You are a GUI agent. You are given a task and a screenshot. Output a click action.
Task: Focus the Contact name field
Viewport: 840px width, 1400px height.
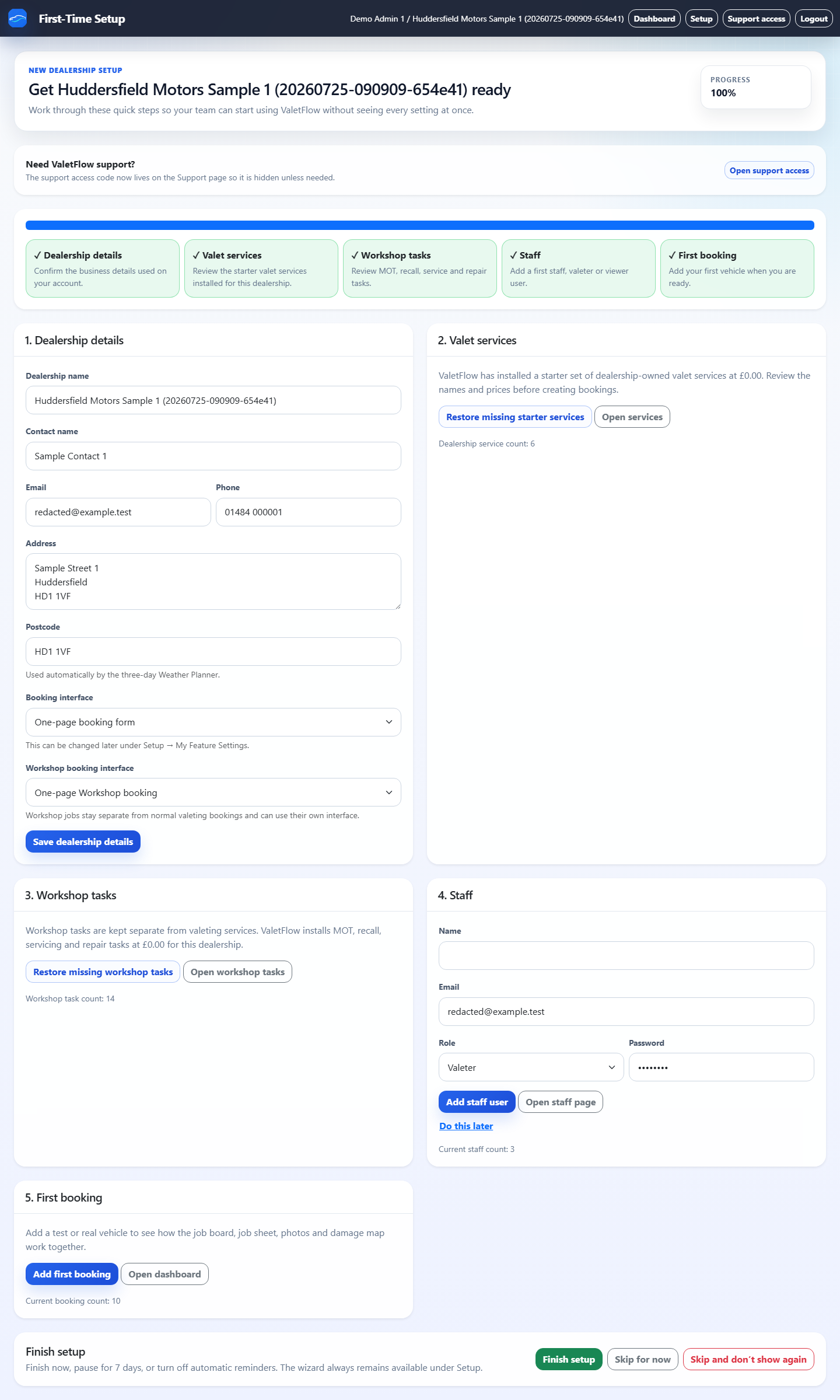[x=213, y=456]
